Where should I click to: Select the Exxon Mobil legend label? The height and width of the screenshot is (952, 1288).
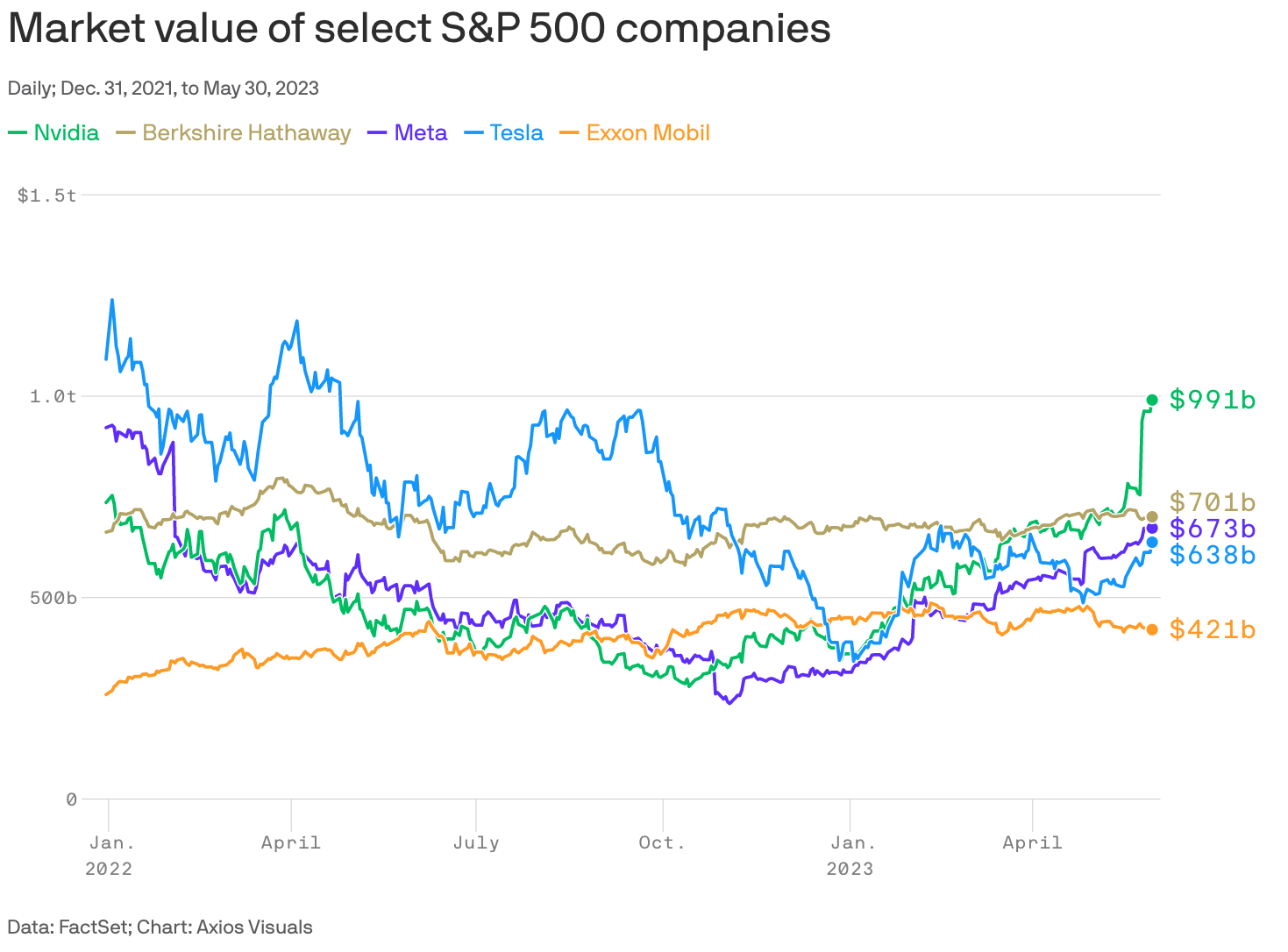(x=648, y=133)
